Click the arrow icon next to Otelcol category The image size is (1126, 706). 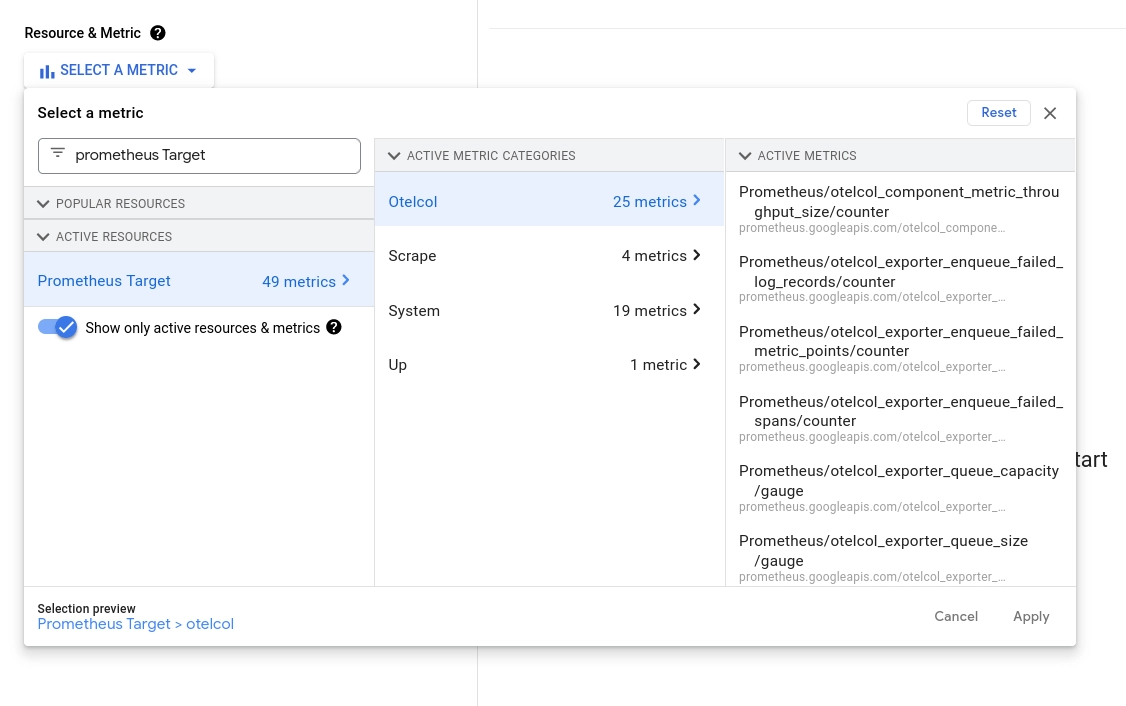click(696, 201)
